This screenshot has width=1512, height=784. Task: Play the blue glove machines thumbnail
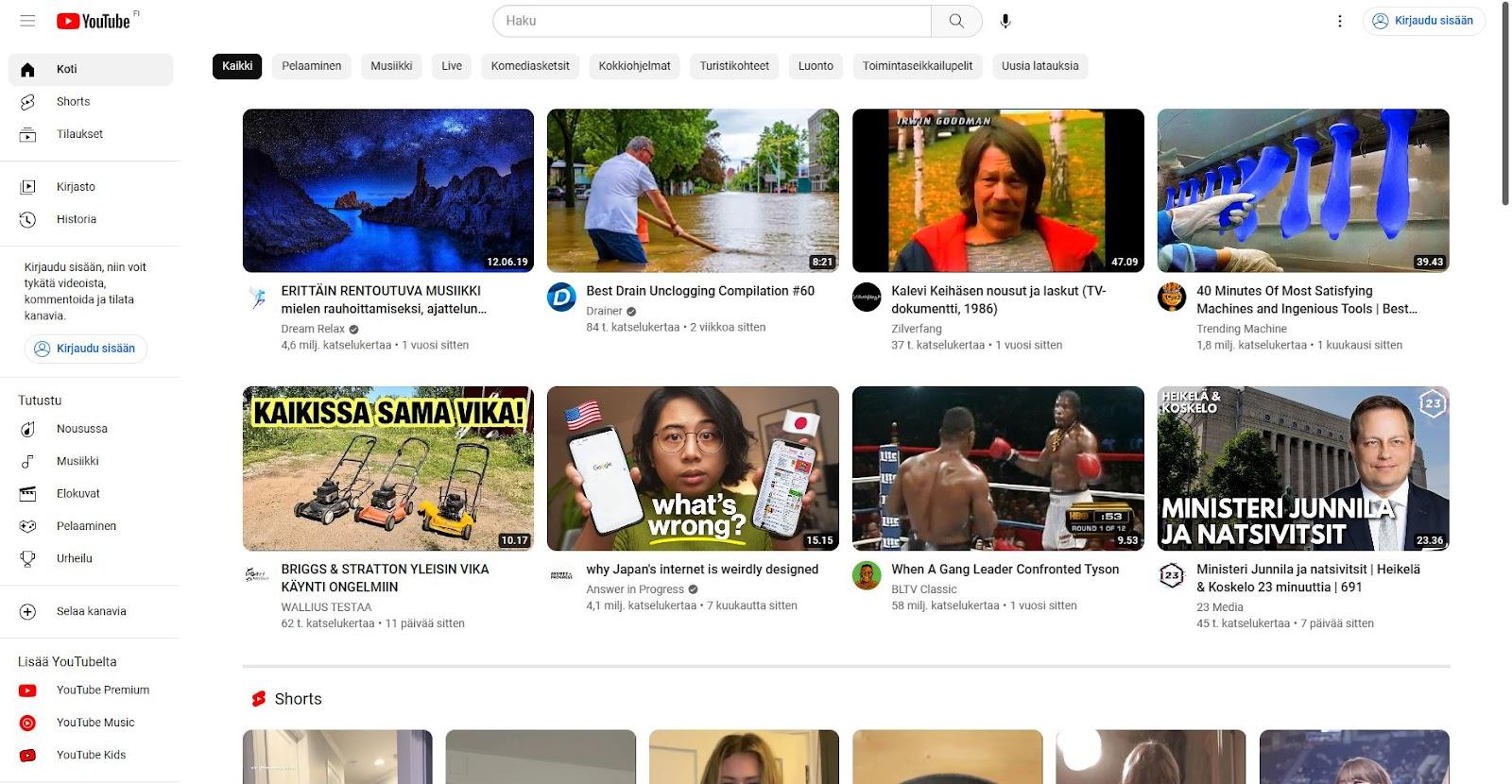pos(1303,191)
